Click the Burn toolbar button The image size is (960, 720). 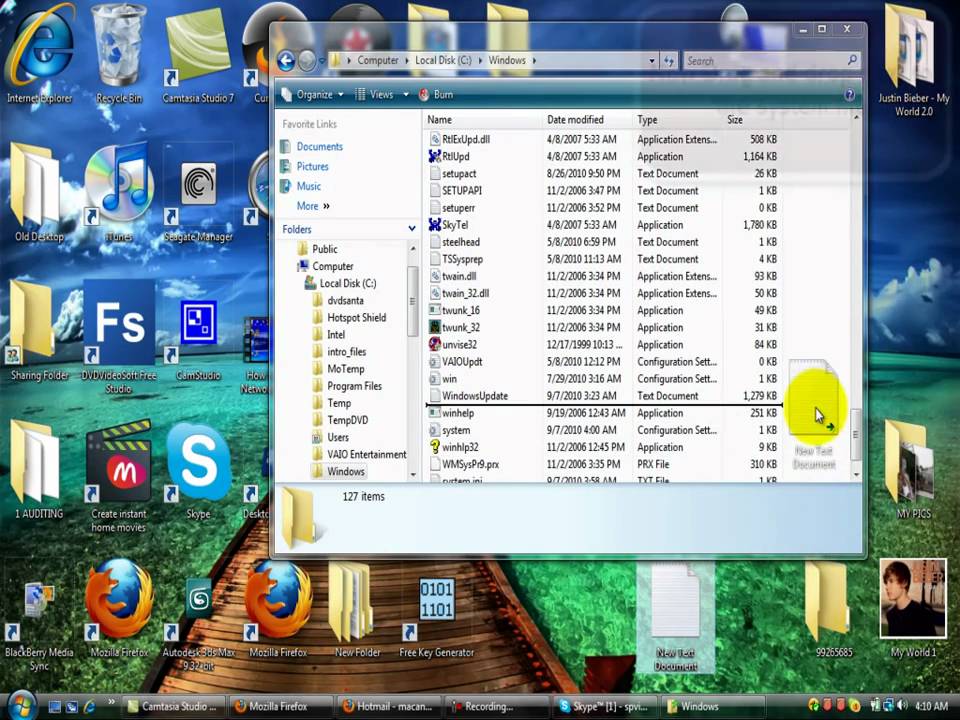[x=436, y=95]
